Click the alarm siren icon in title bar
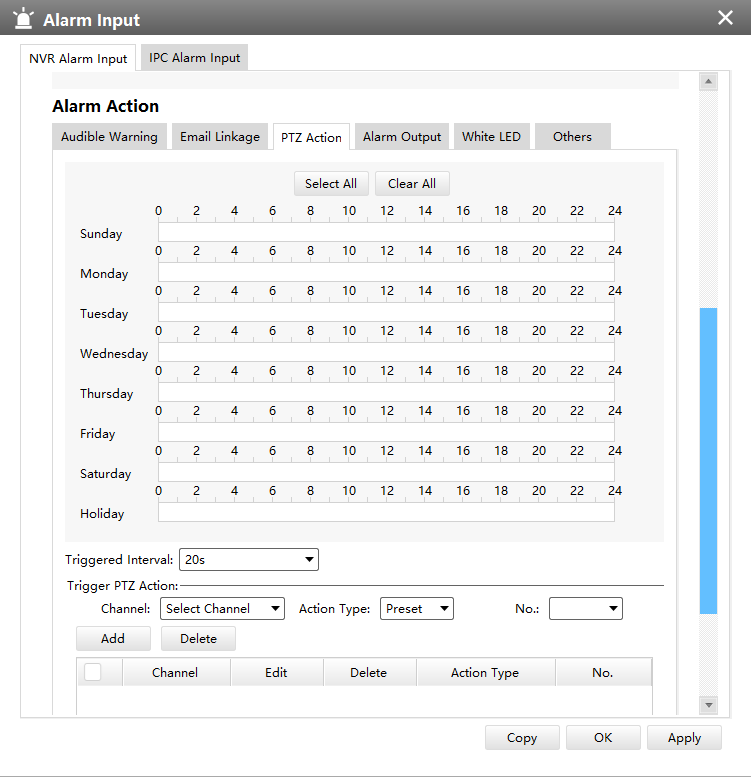The image size is (751, 777). tap(24, 19)
